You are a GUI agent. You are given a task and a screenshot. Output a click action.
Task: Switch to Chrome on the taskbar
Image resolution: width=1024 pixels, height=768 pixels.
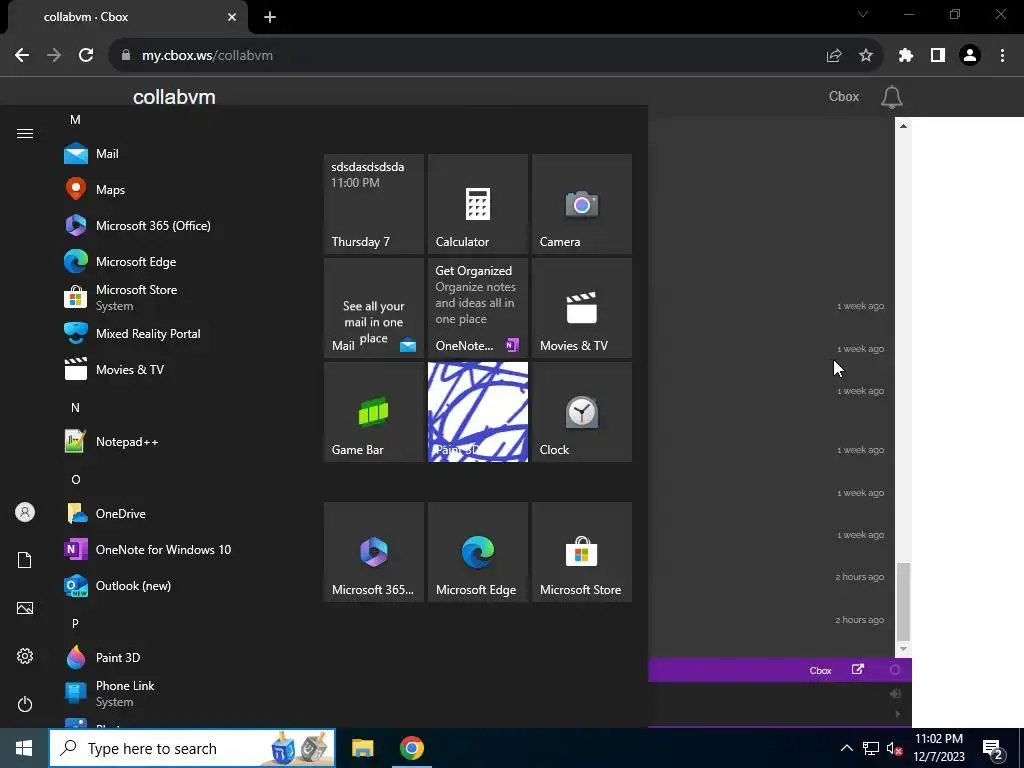(x=411, y=748)
